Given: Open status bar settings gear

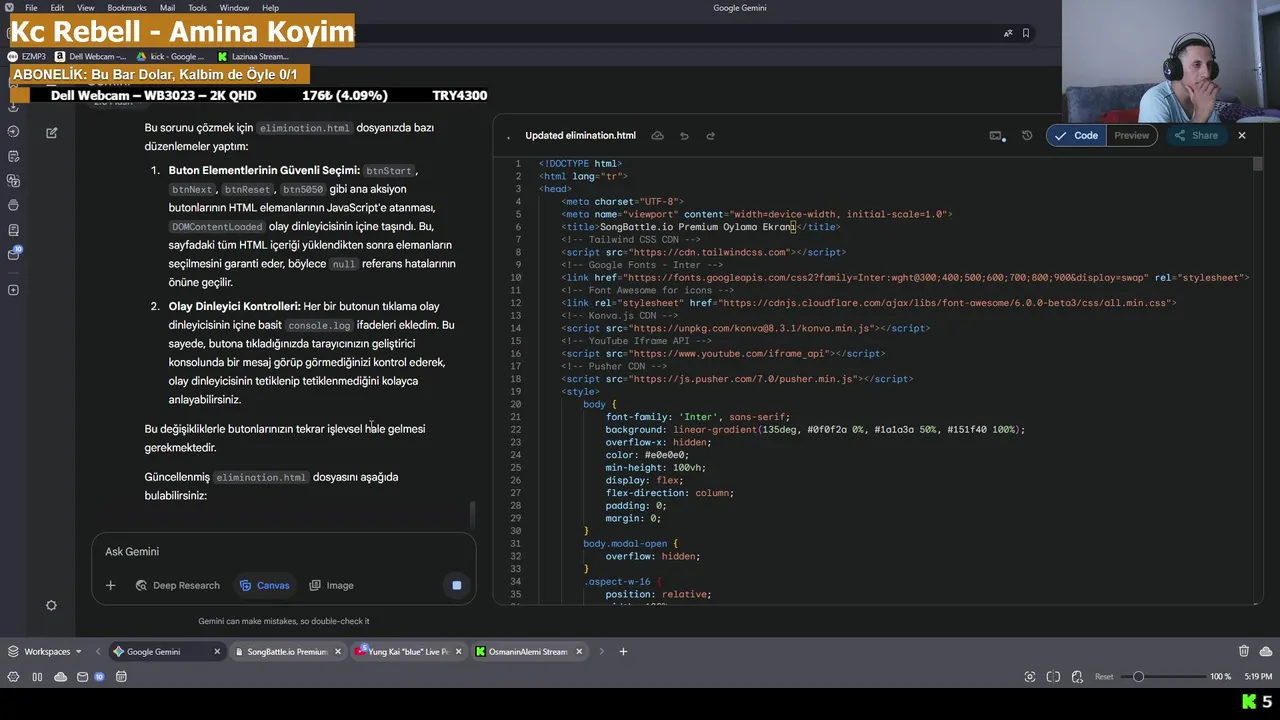Looking at the screenshot, I should [x=13, y=677].
